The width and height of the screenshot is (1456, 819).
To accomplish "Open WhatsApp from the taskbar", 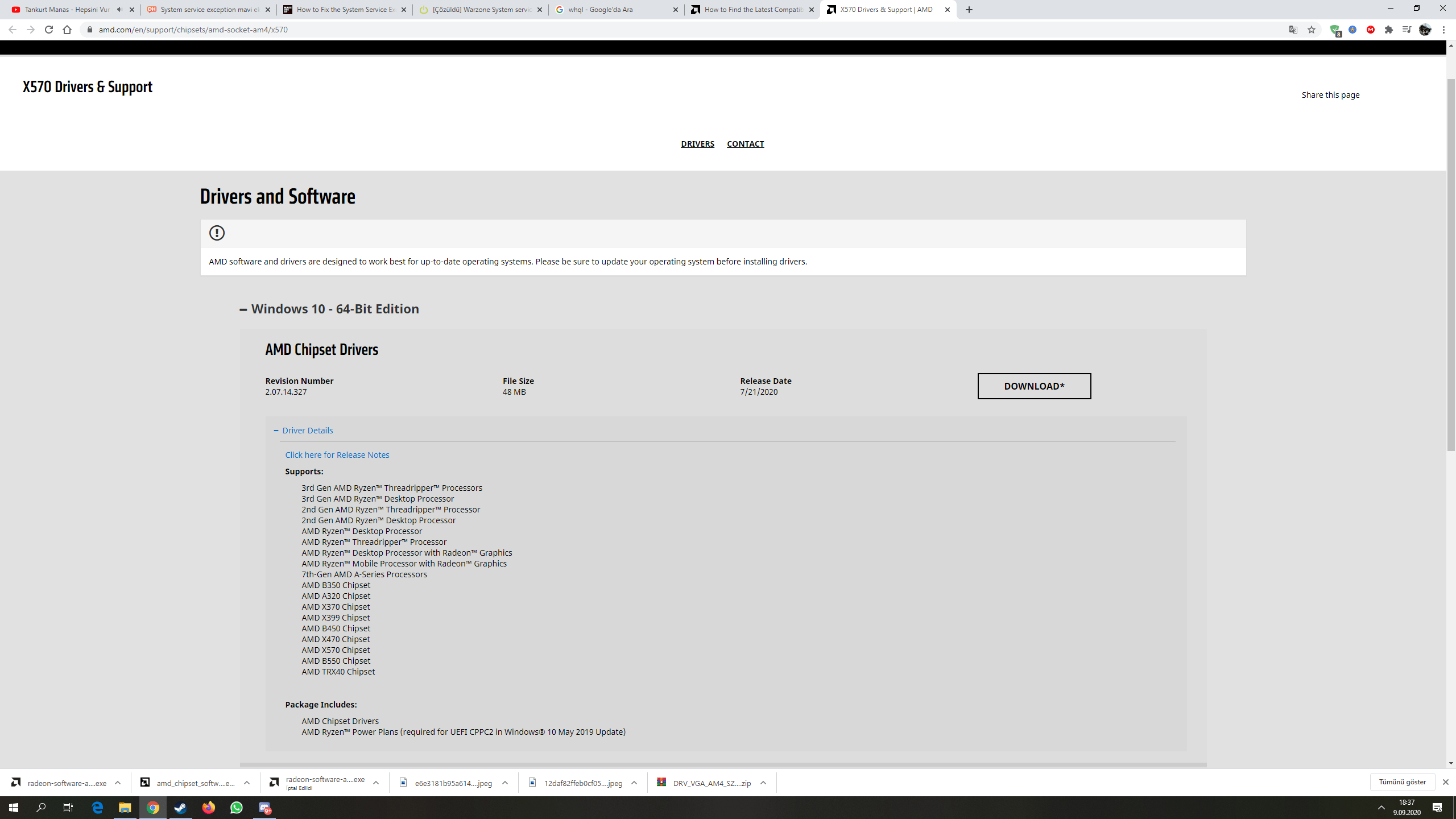I will [236, 808].
